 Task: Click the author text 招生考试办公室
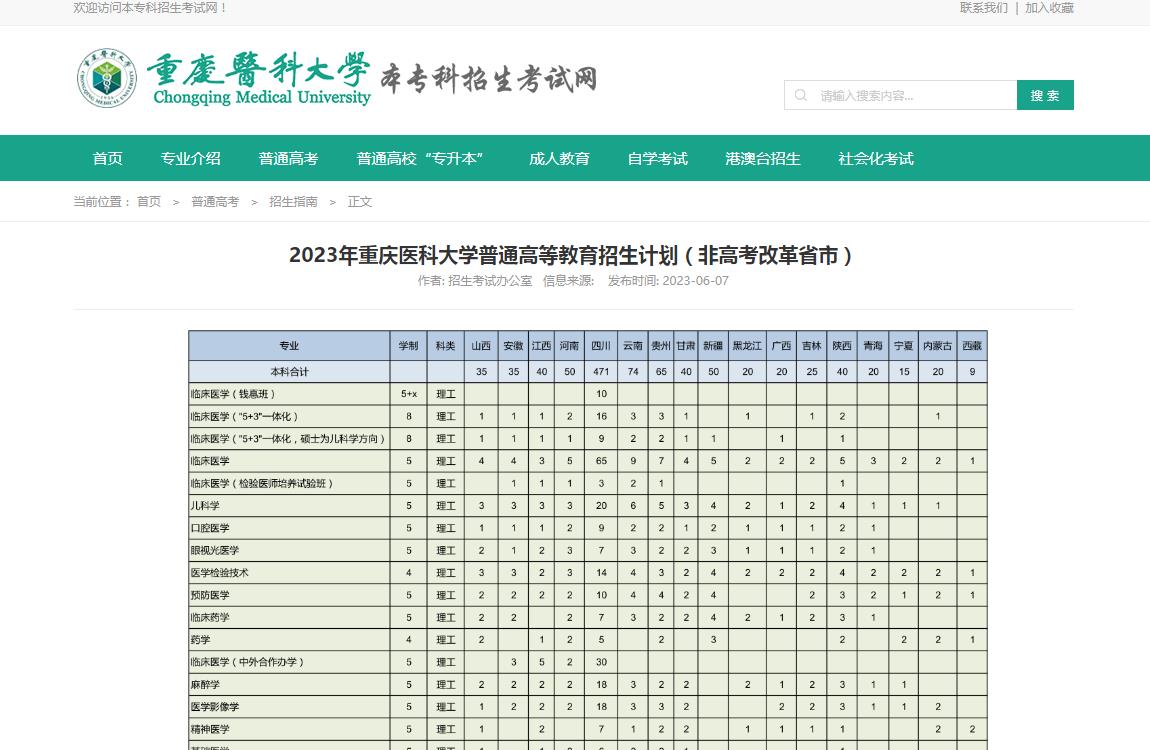click(x=490, y=281)
